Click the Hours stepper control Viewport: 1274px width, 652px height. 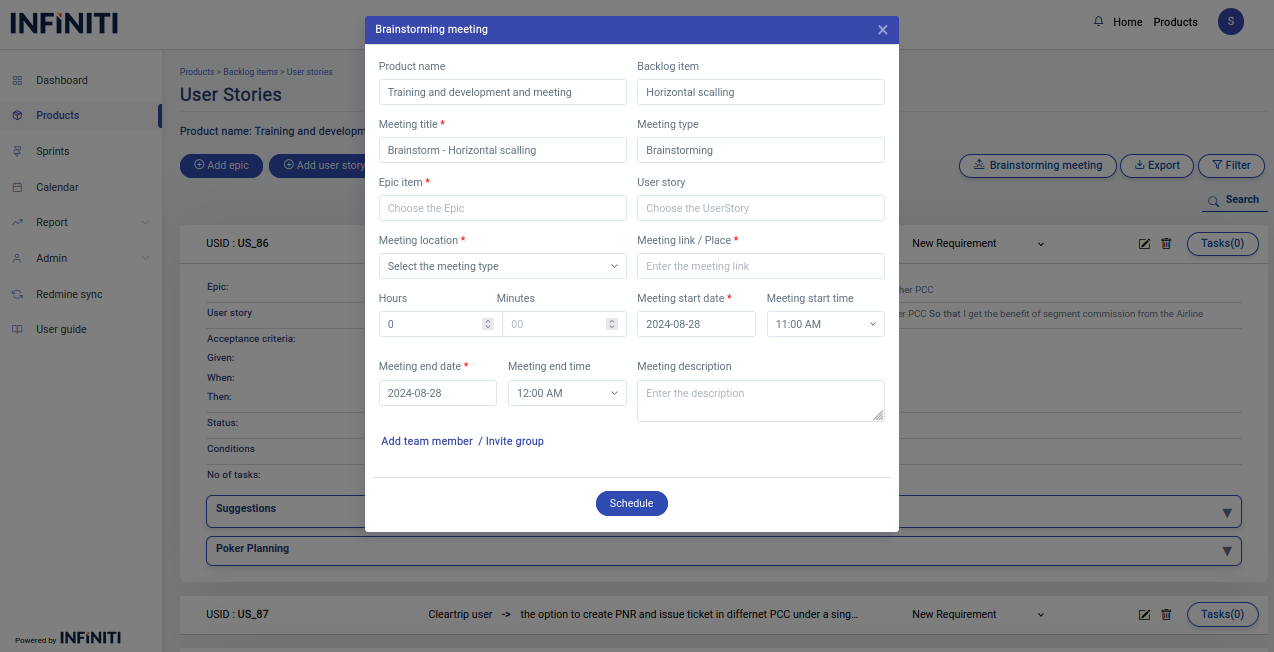click(x=488, y=324)
